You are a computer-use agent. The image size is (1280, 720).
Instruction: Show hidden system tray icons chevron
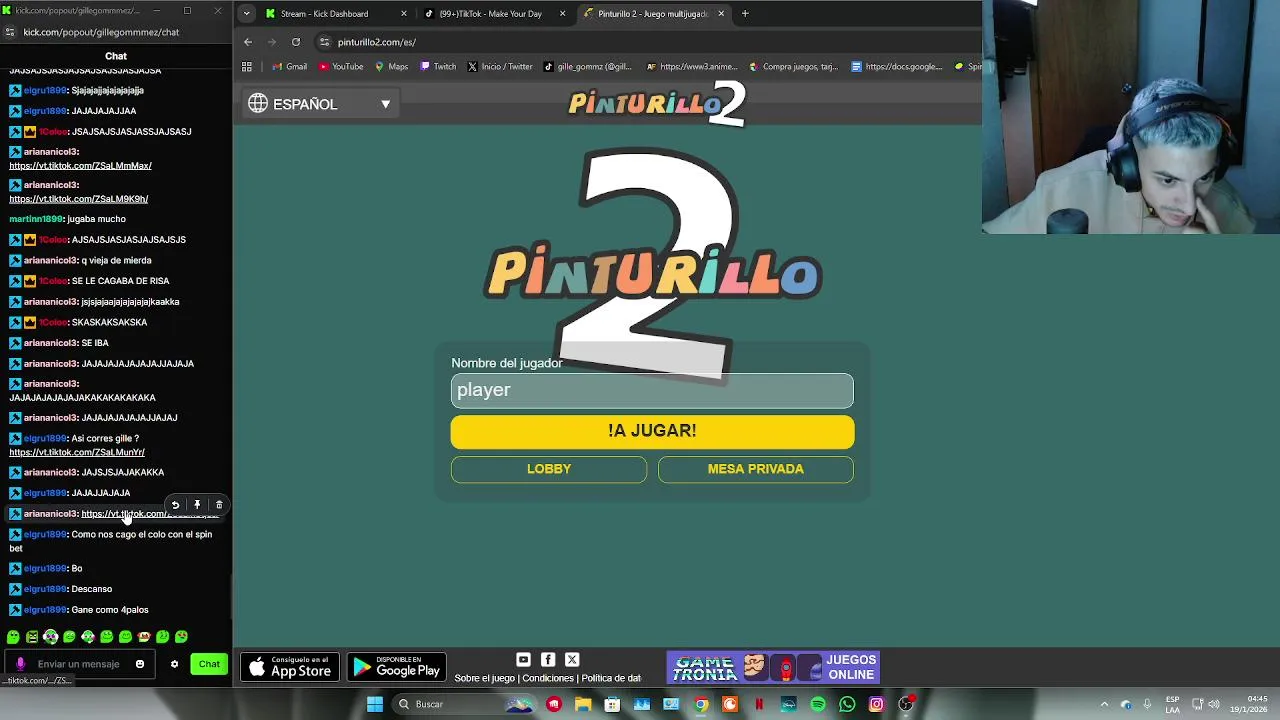1104,704
